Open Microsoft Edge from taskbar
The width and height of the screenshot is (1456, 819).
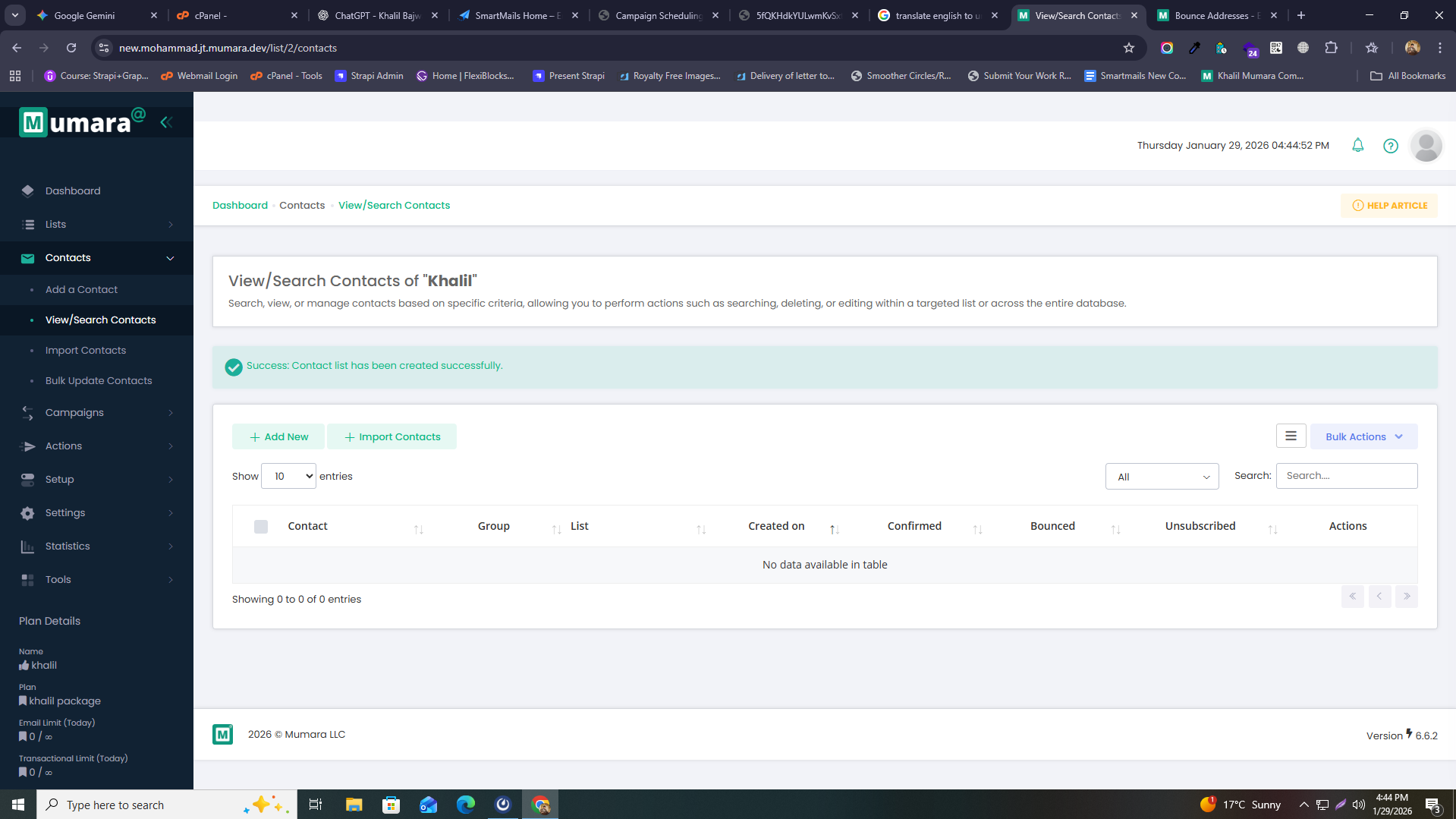pyautogui.click(x=465, y=805)
